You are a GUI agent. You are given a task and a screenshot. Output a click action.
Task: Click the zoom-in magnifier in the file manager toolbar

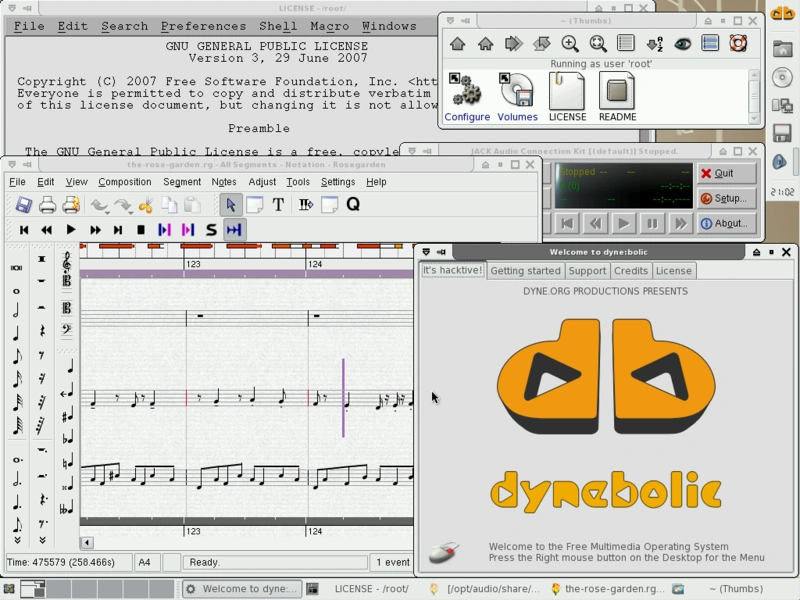(x=571, y=44)
